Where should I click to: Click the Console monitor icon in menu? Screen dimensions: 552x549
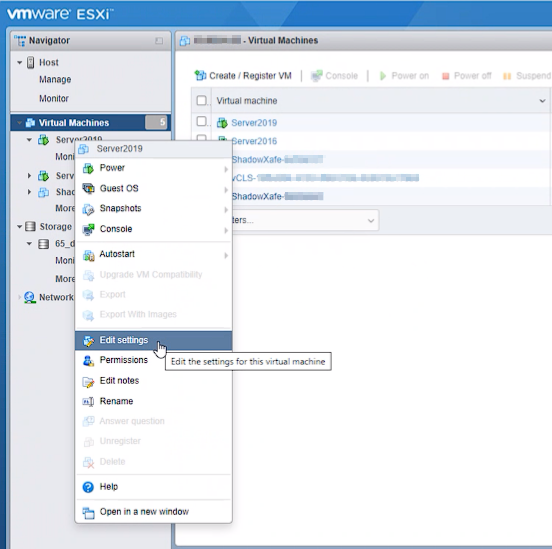point(88,229)
